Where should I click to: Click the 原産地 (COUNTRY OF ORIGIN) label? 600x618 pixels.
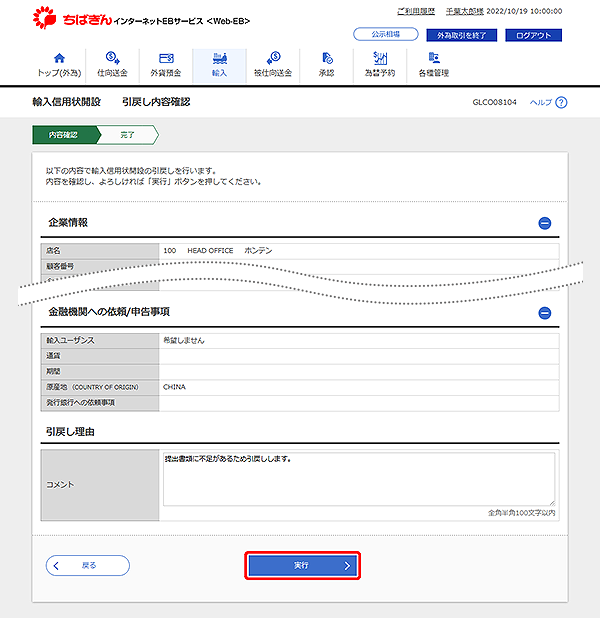[92, 387]
